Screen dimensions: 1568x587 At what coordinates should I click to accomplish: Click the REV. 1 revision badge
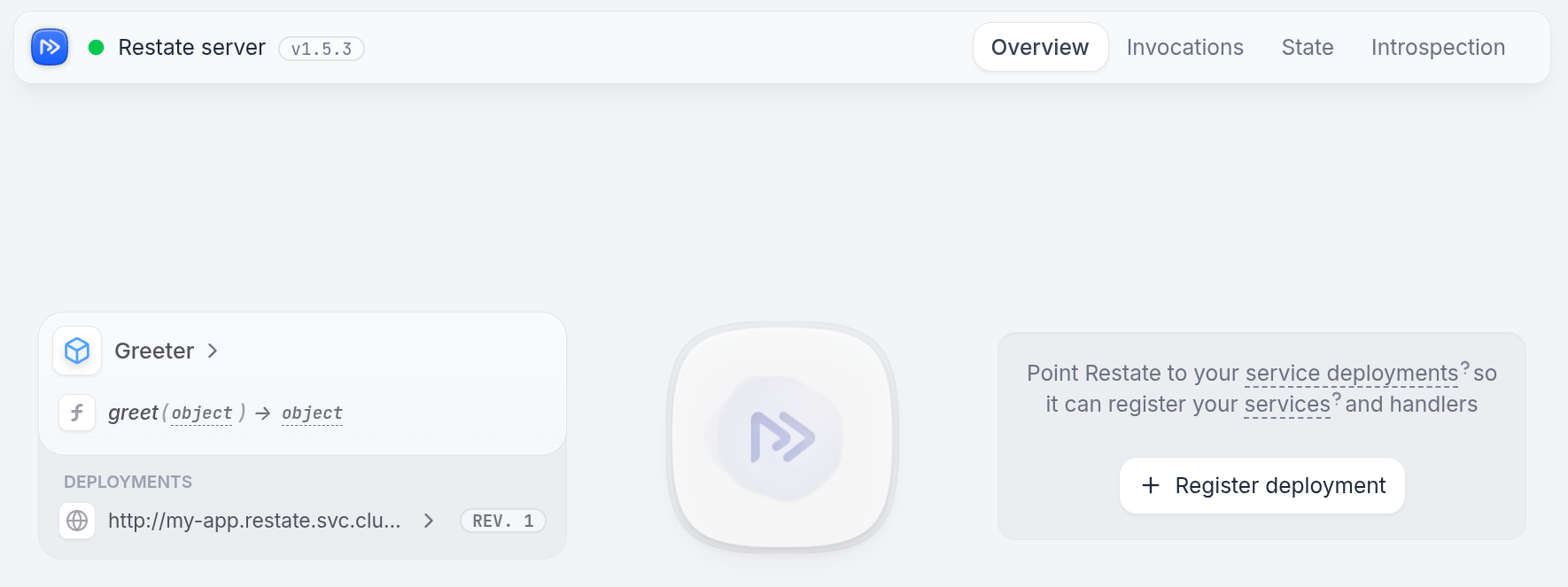click(503, 521)
